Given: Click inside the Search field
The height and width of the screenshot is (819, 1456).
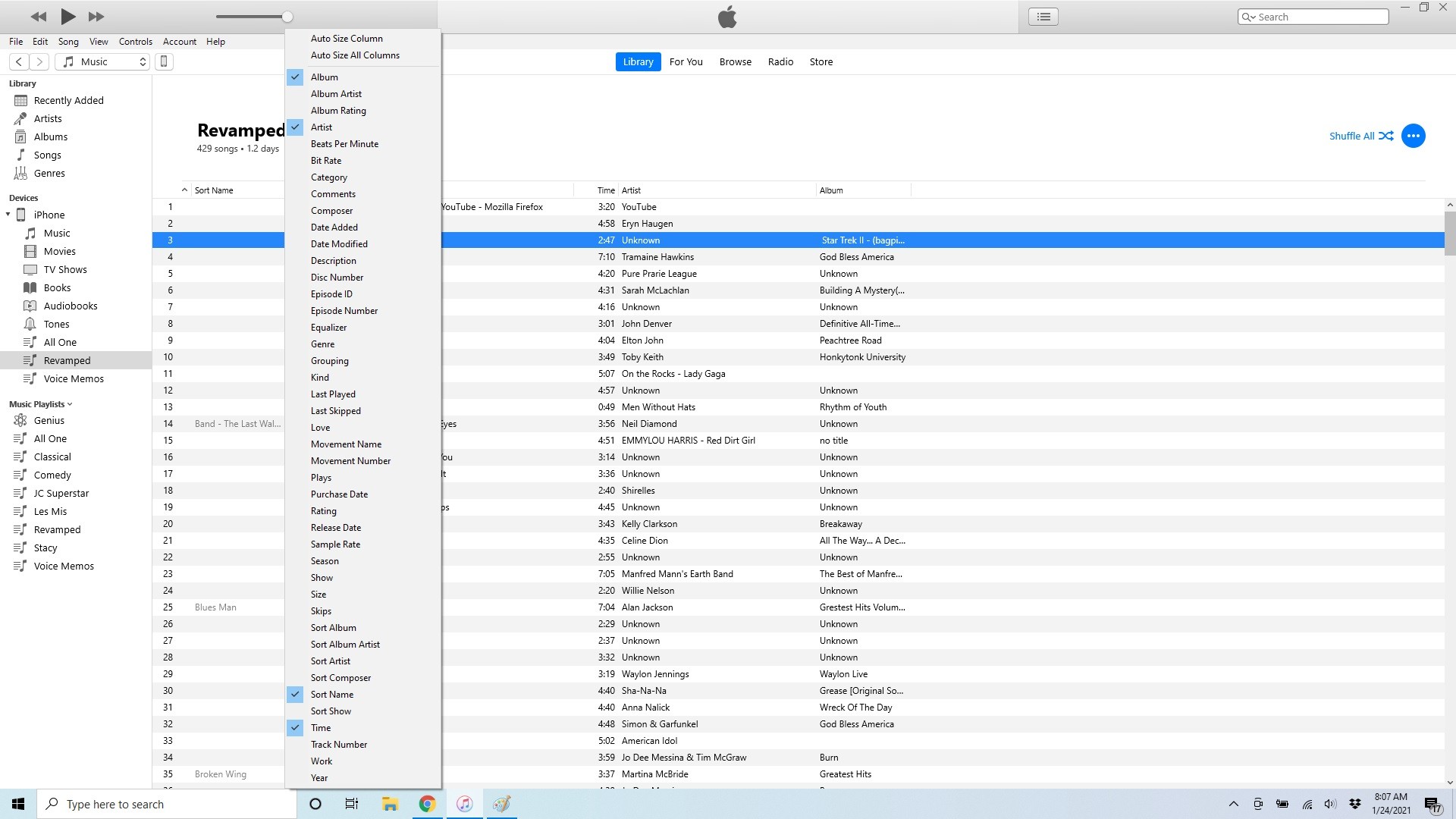Looking at the screenshot, I should pyautogui.click(x=1319, y=16).
